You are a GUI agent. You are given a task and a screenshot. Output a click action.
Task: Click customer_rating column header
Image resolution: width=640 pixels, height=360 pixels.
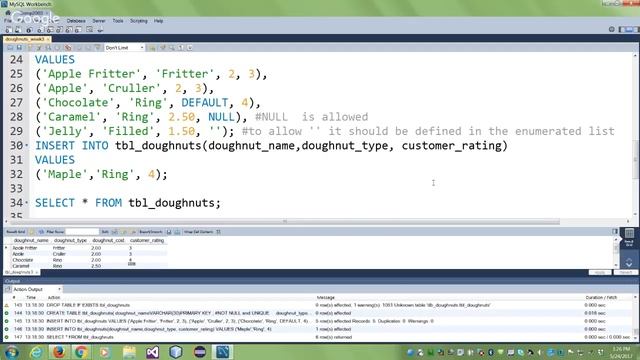coord(147,240)
